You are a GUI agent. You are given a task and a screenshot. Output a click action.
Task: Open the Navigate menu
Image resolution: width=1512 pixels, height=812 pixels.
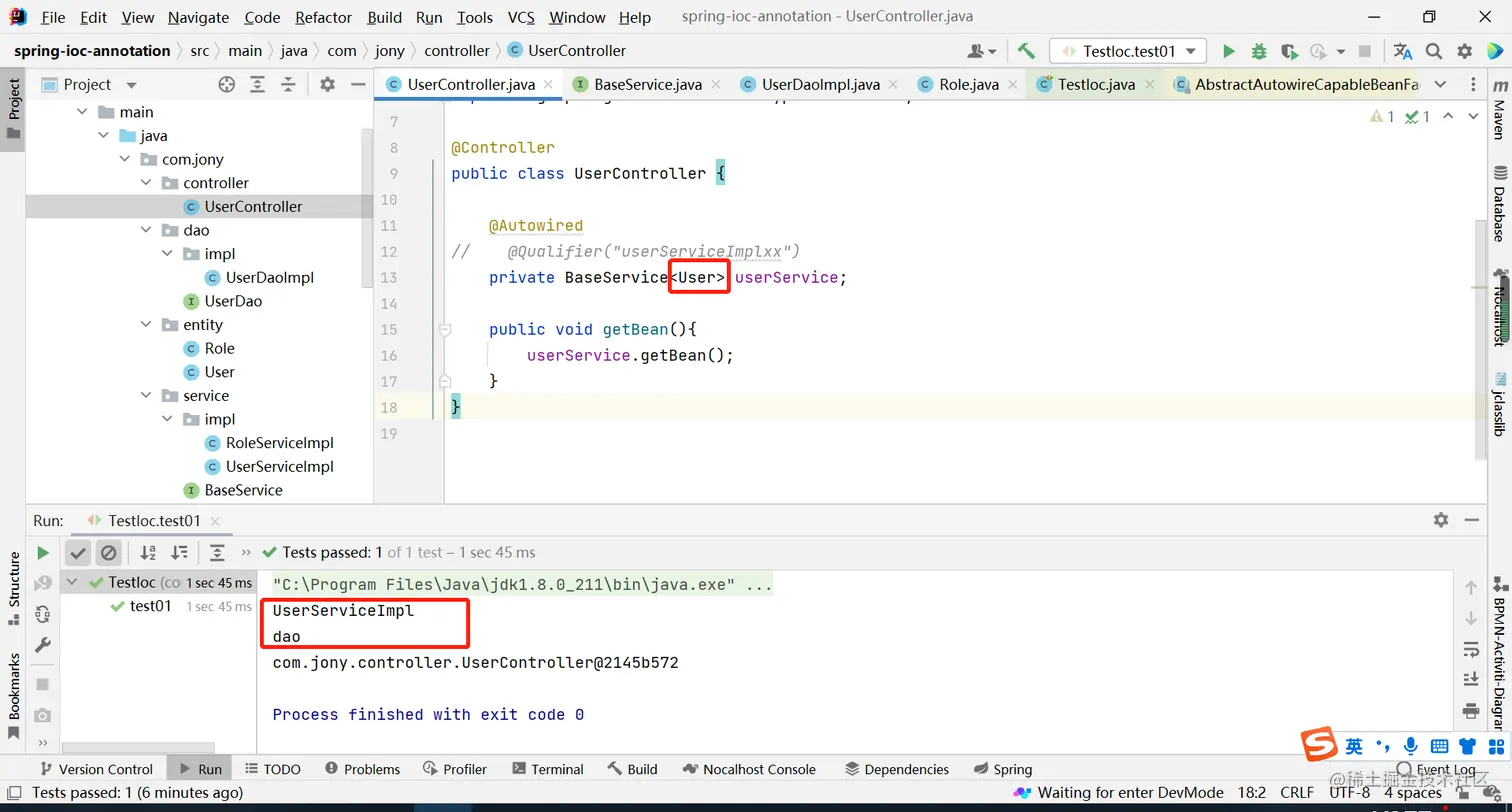pos(198,17)
